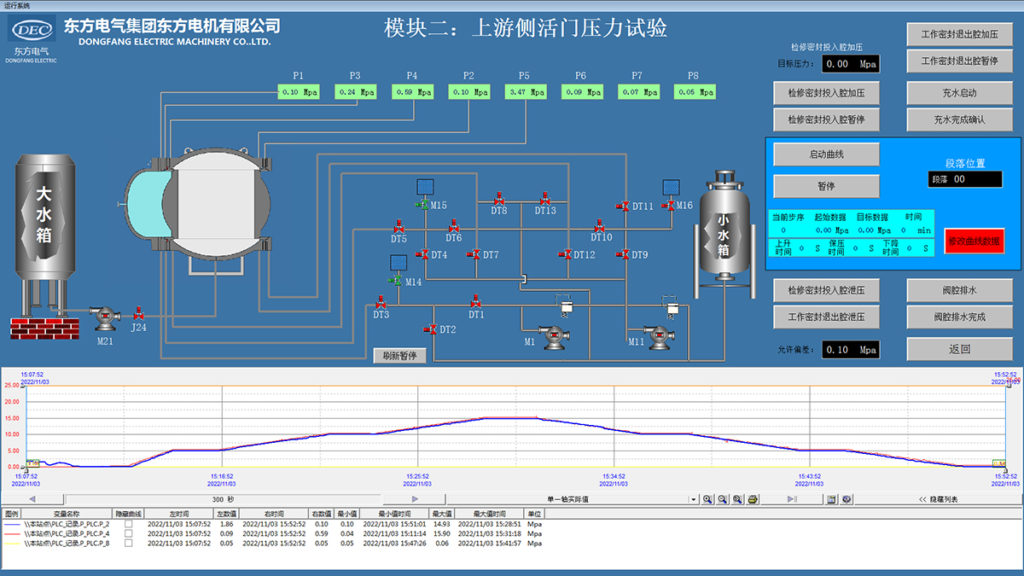Click the 刷新暂停 button
Screen dimensions: 1024x576
tap(400, 356)
